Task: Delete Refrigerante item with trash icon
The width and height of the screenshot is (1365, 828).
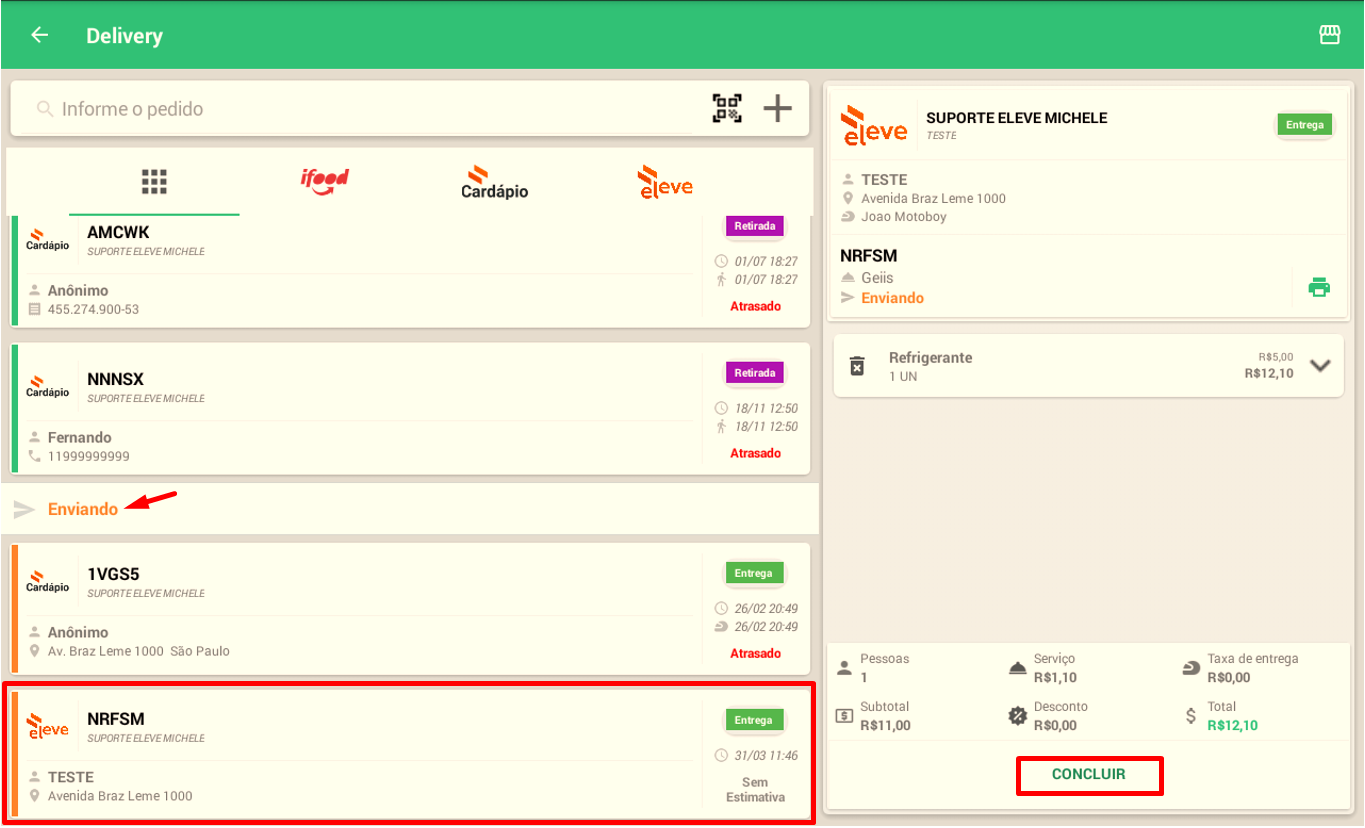Action: click(857, 366)
